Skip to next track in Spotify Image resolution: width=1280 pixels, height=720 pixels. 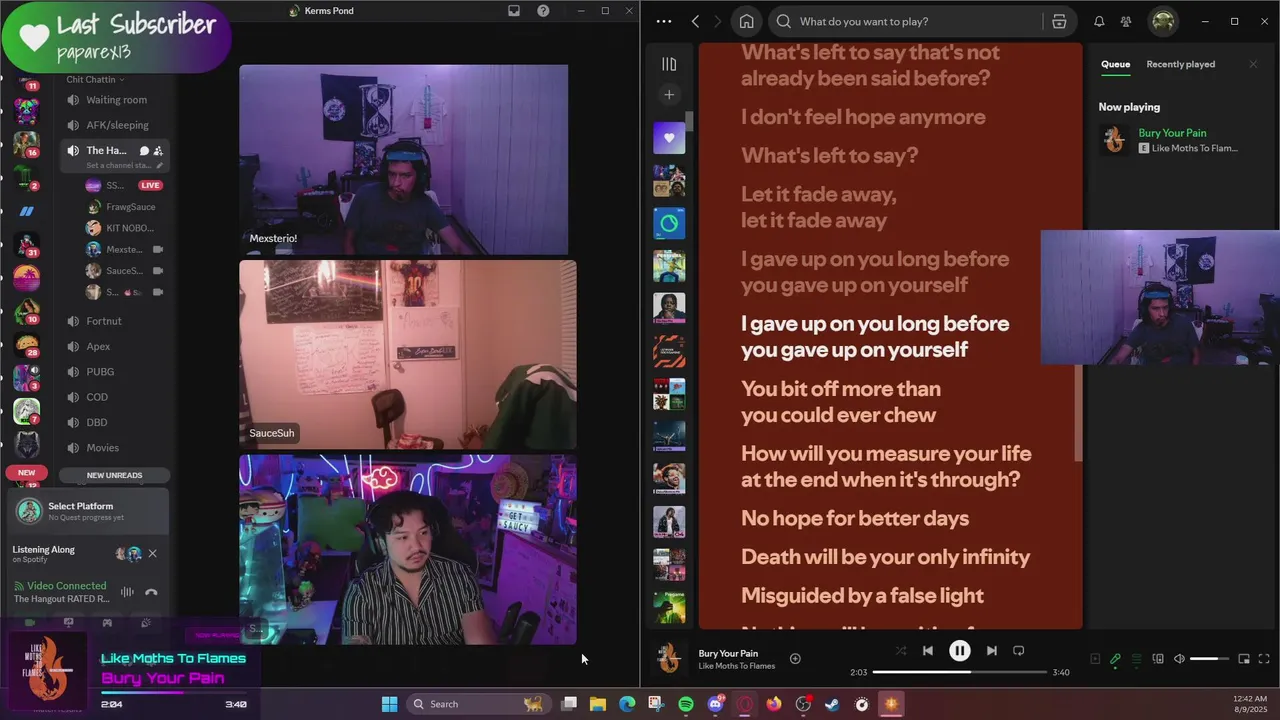(991, 651)
